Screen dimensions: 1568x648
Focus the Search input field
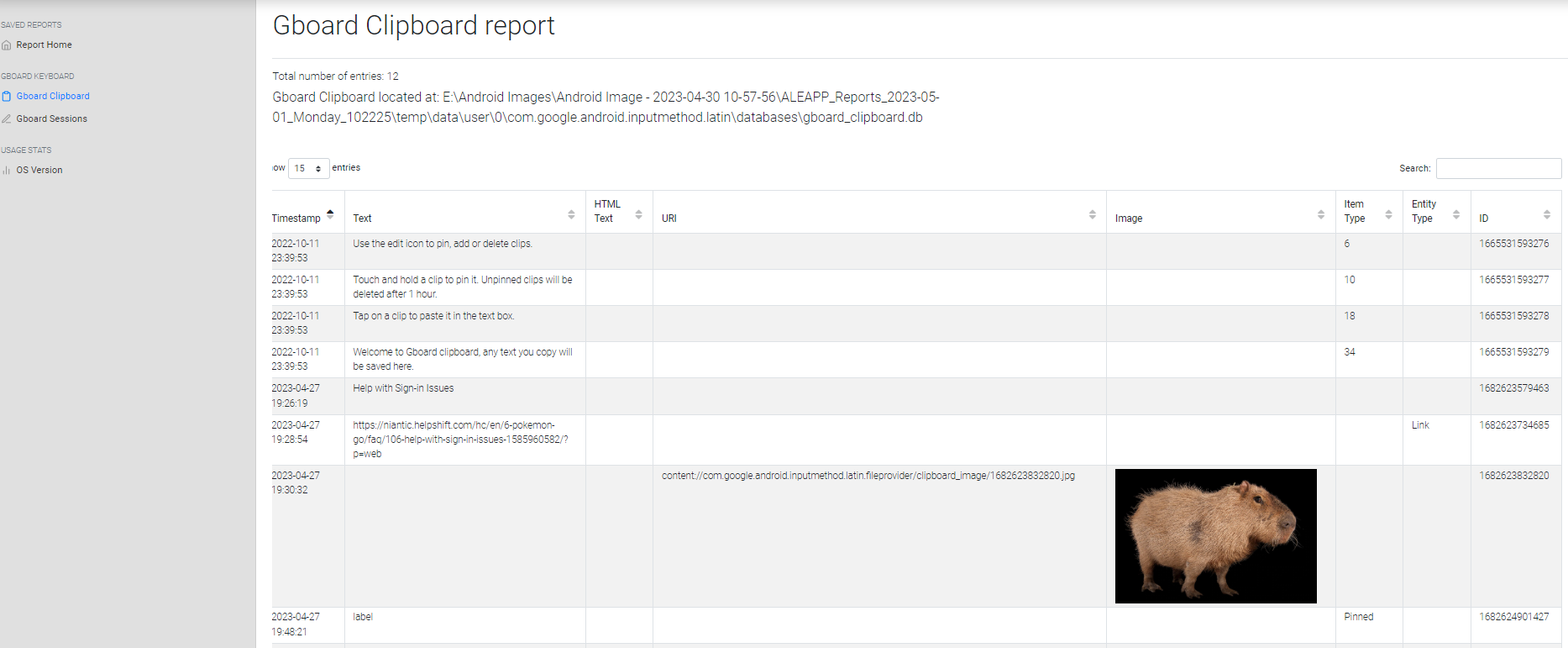point(1498,168)
